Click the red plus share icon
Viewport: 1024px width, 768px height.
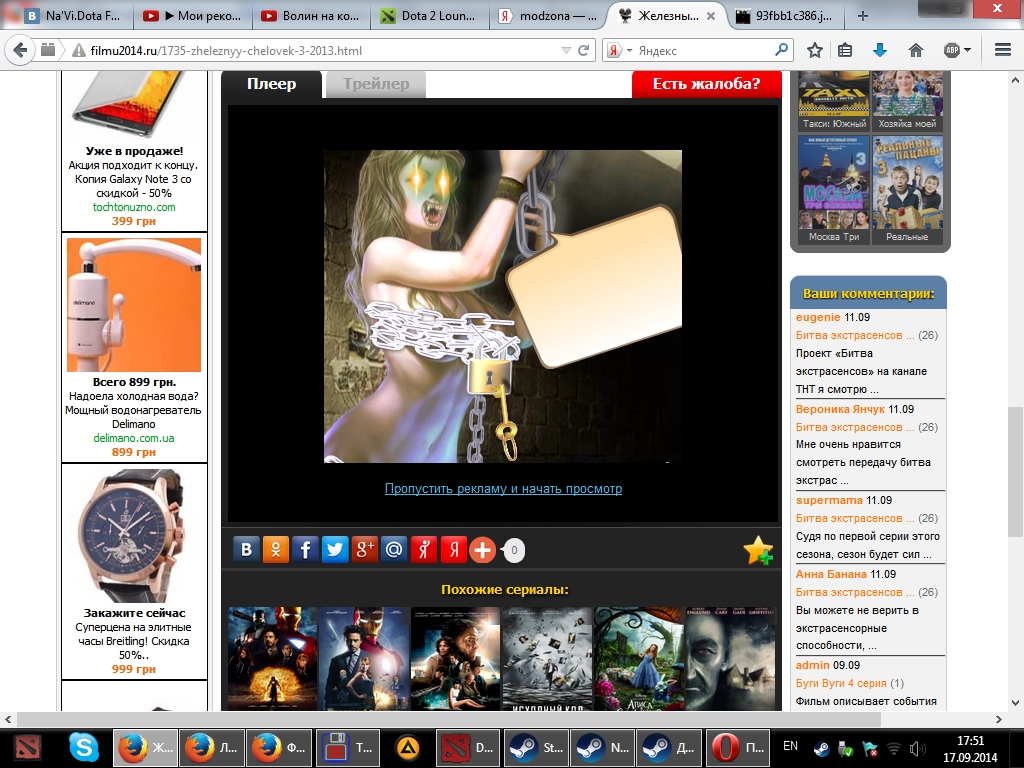[x=483, y=550]
